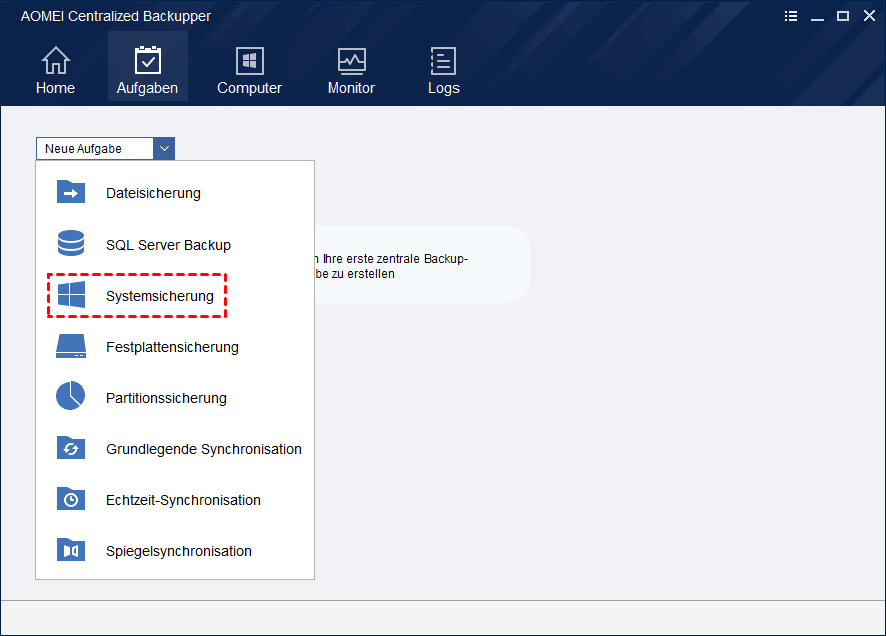This screenshot has height=636, width=886.
Task: Close the AOMEI Centralized Backupper window
Action: (869, 16)
